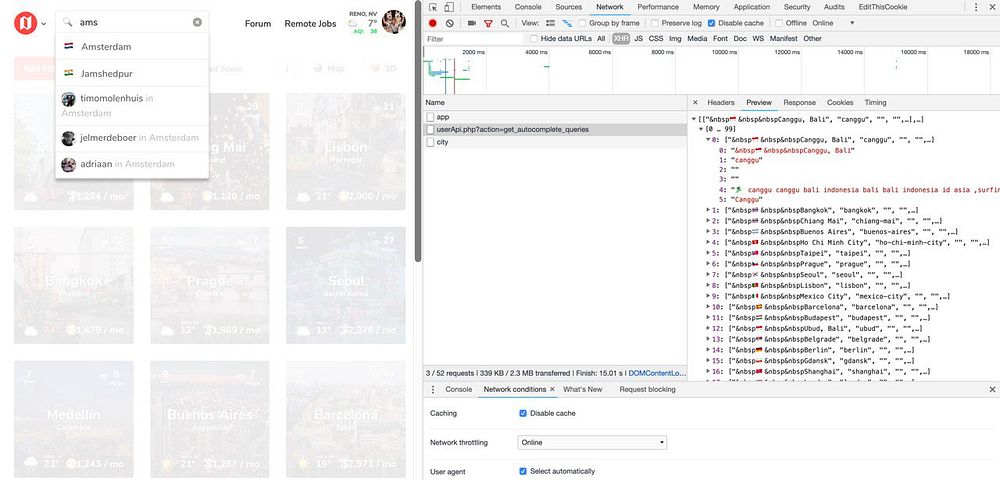This screenshot has width=1000, height=480.
Task: Focus the search input containing 'ams'
Action: click(x=133, y=22)
